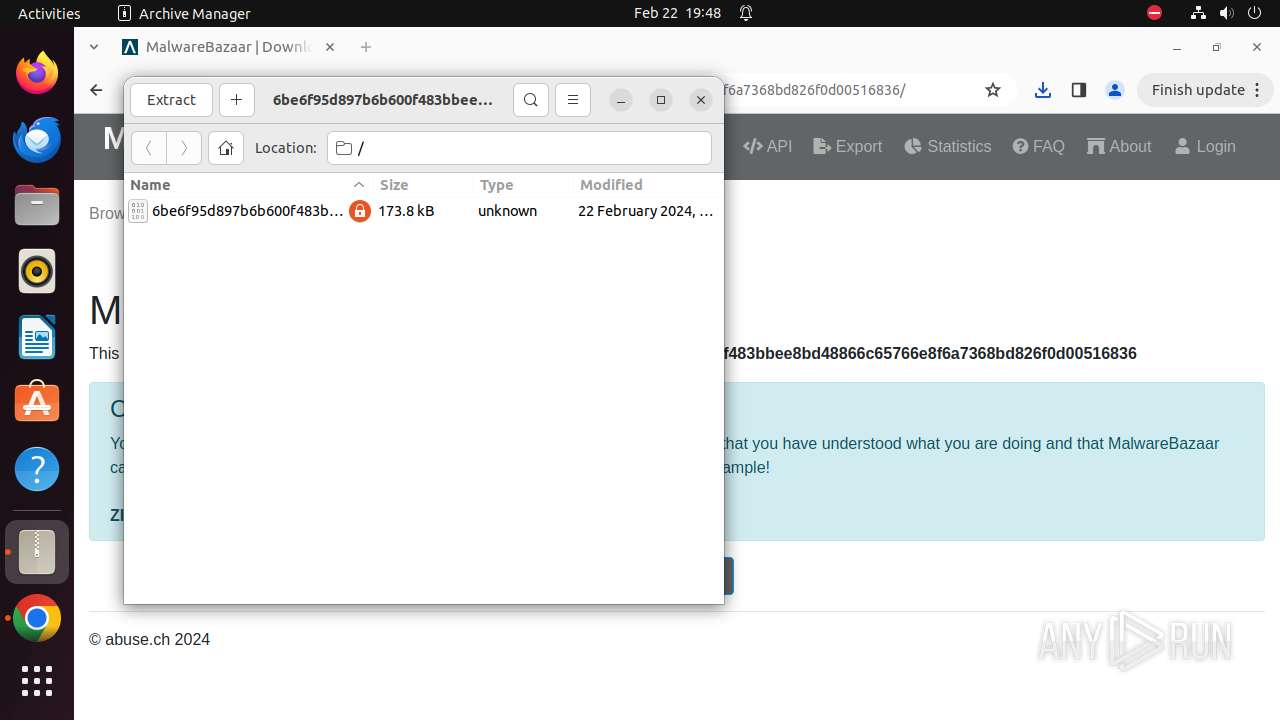Minimize the Archive Manager window
The image size is (1280, 720).
[x=621, y=100]
